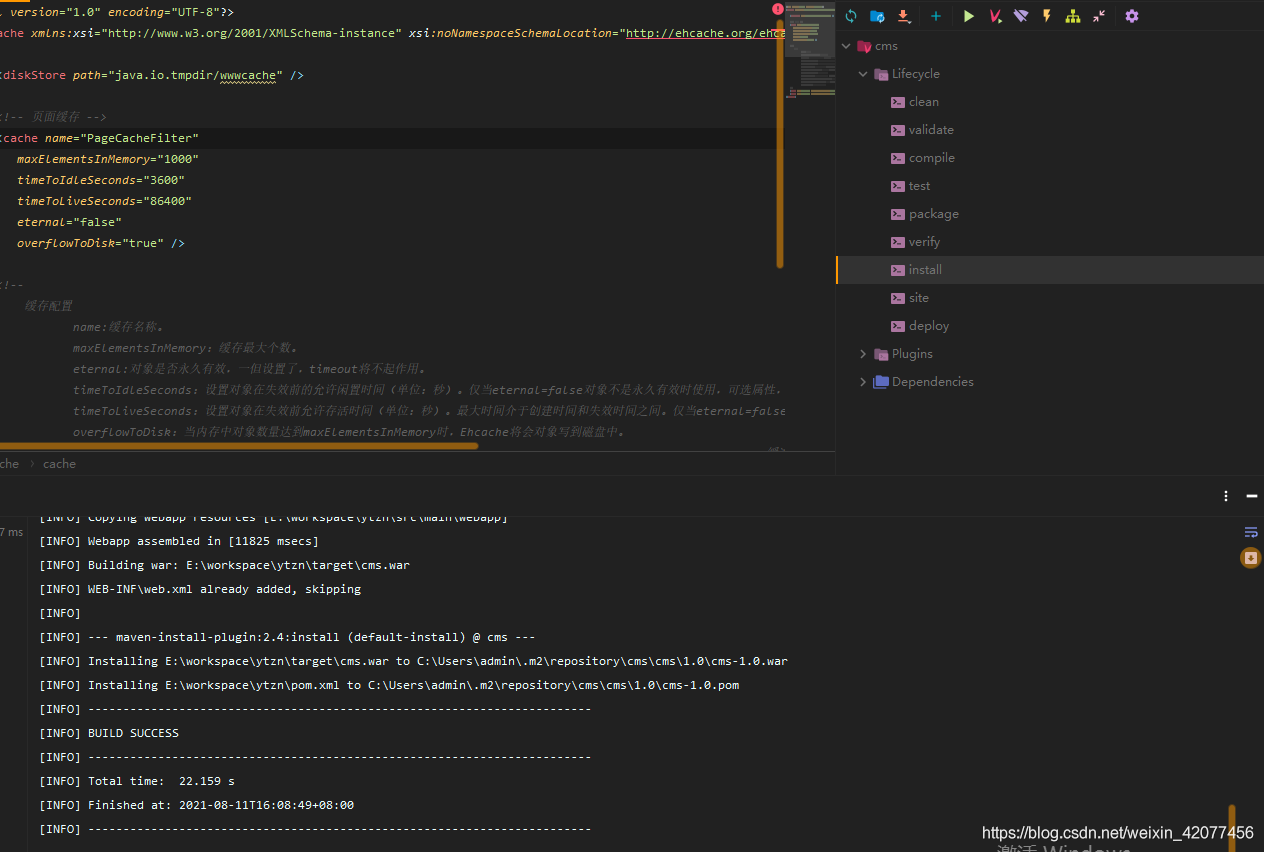Image resolution: width=1264 pixels, height=852 pixels.
Task: Click the red error indicator in editor
Action: coord(778,9)
